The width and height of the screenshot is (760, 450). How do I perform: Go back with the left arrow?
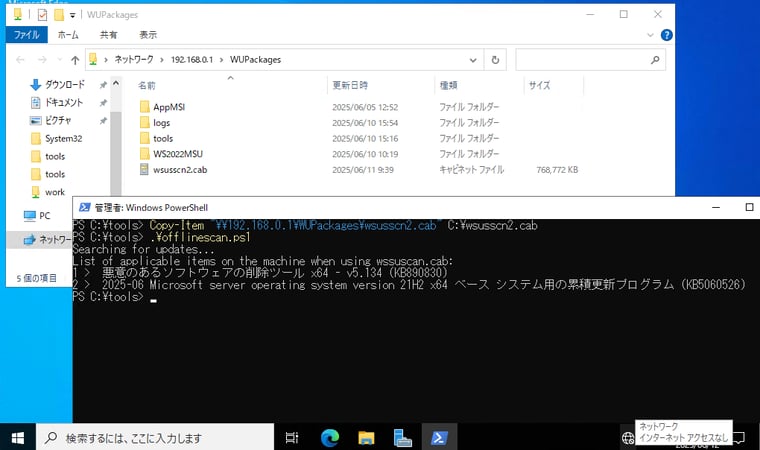tap(20, 60)
